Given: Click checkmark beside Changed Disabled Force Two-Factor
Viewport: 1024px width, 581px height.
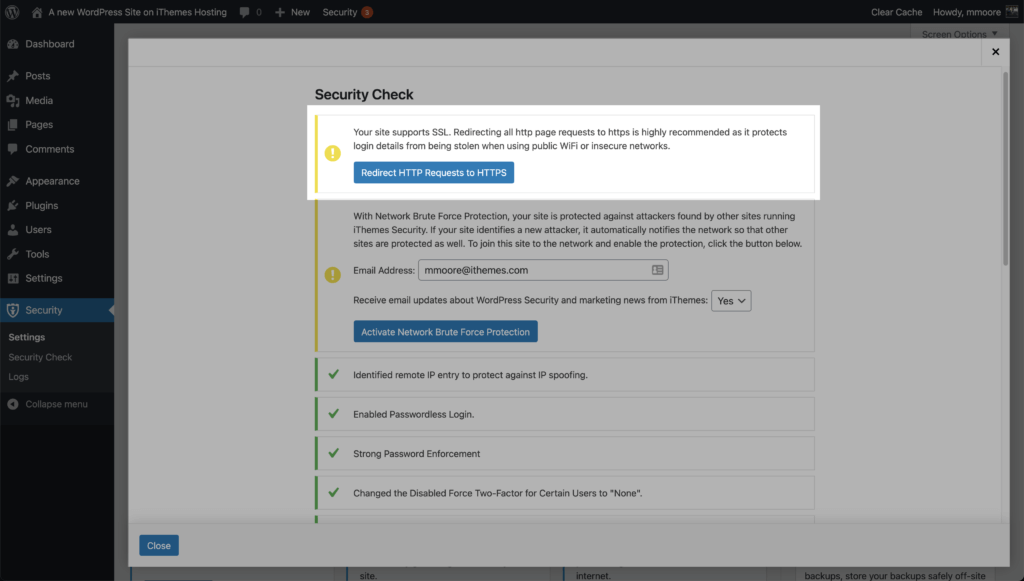Looking at the screenshot, I should (x=333, y=492).
